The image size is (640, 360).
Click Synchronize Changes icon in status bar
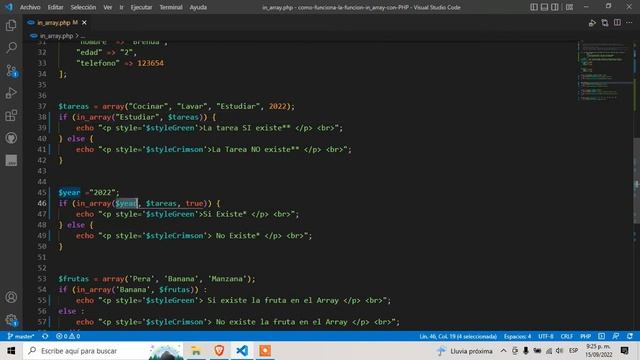[x=45, y=336]
